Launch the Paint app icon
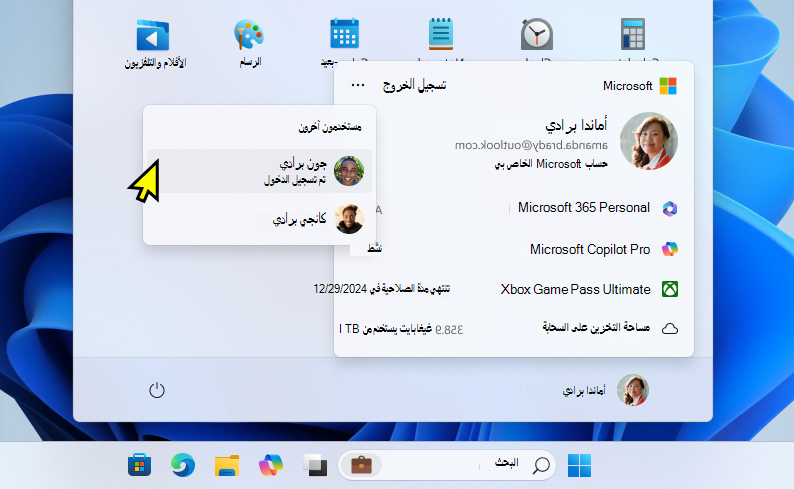Viewport: 794px width, 489px height. [249, 34]
